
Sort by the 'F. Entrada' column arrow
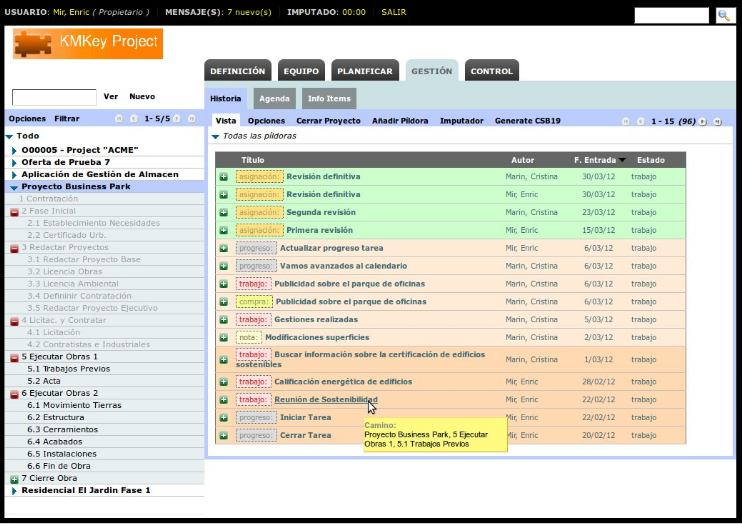pos(622,160)
